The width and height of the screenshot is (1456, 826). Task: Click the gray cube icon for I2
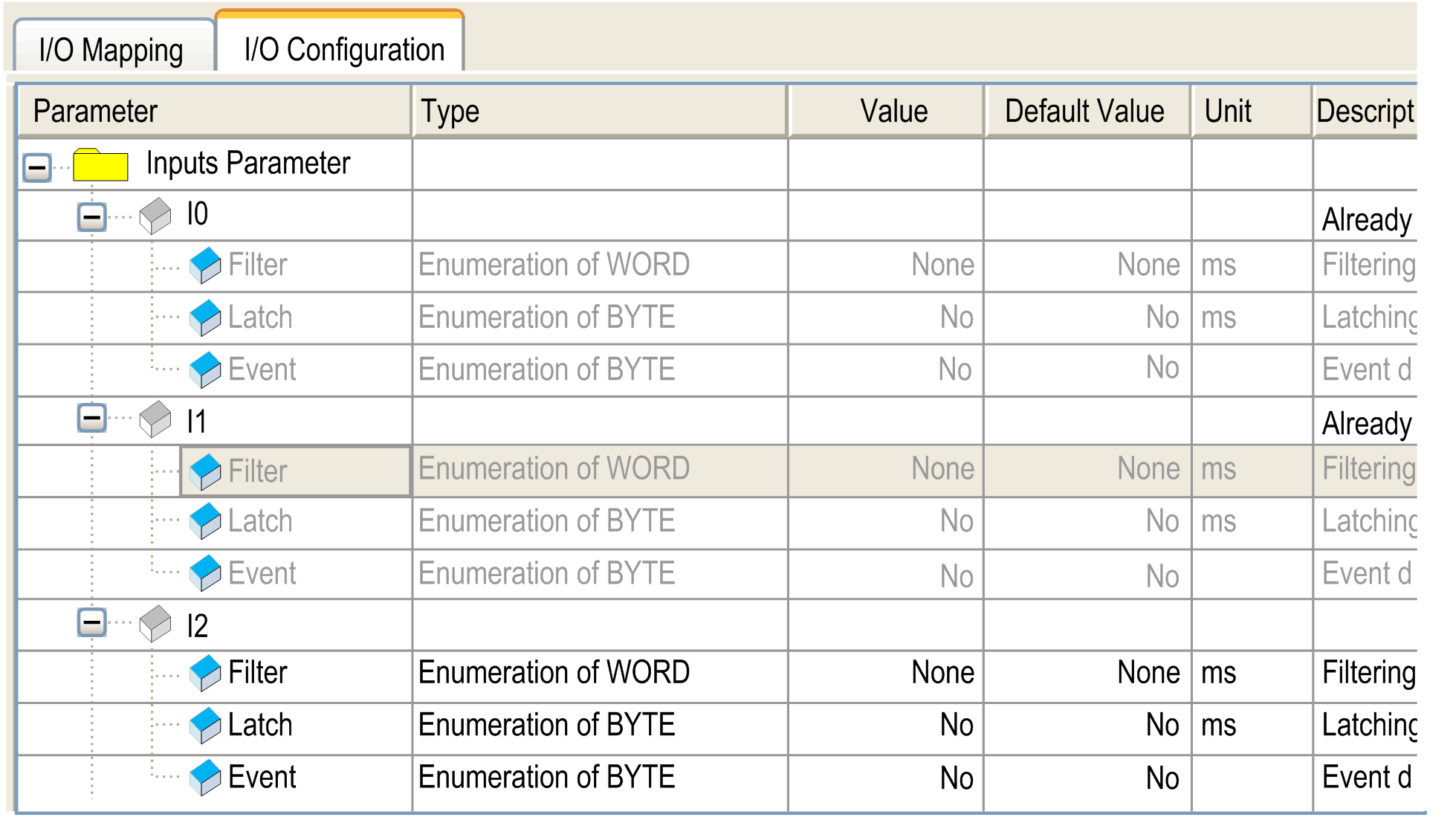tap(155, 624)
